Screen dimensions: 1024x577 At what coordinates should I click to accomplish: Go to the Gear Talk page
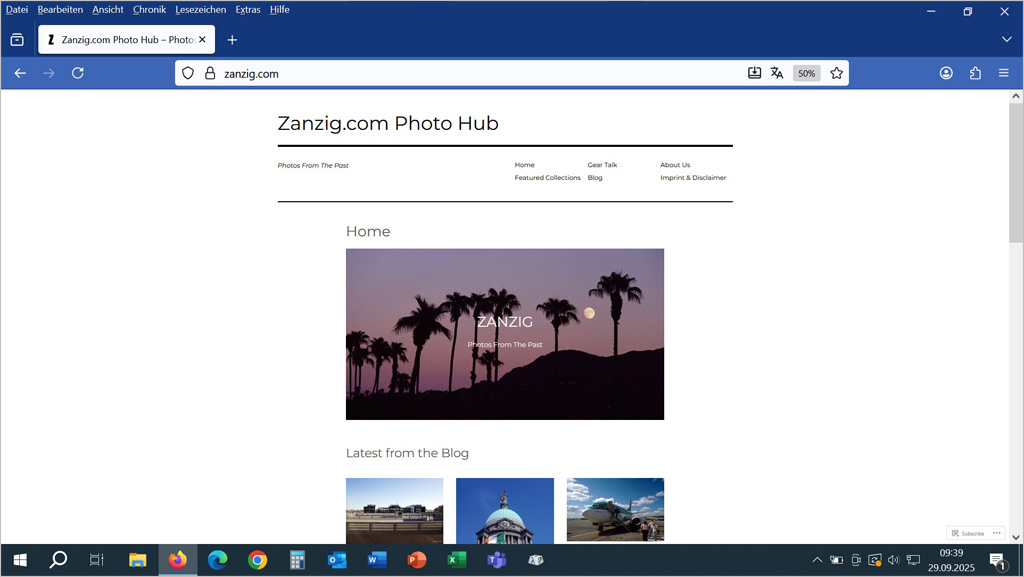tap(602, 165)
